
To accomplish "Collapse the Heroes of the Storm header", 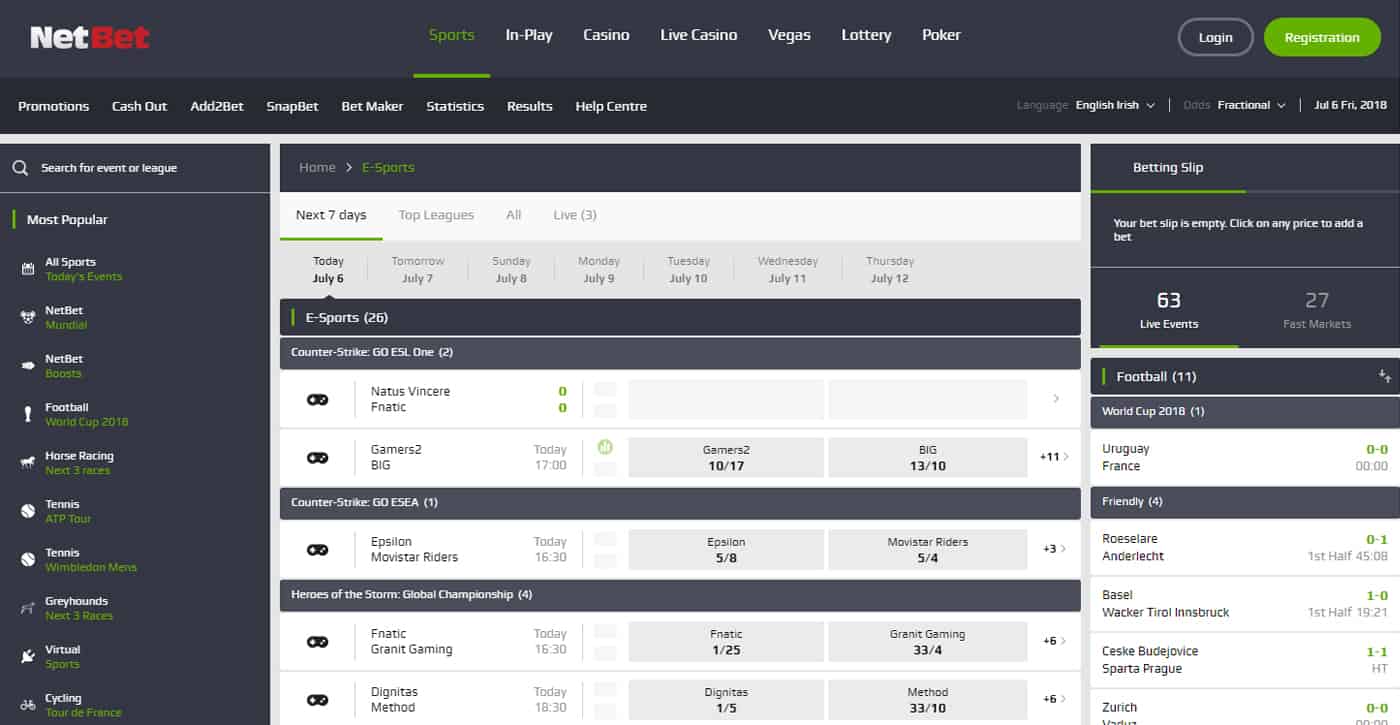I will tap(680, 595).
